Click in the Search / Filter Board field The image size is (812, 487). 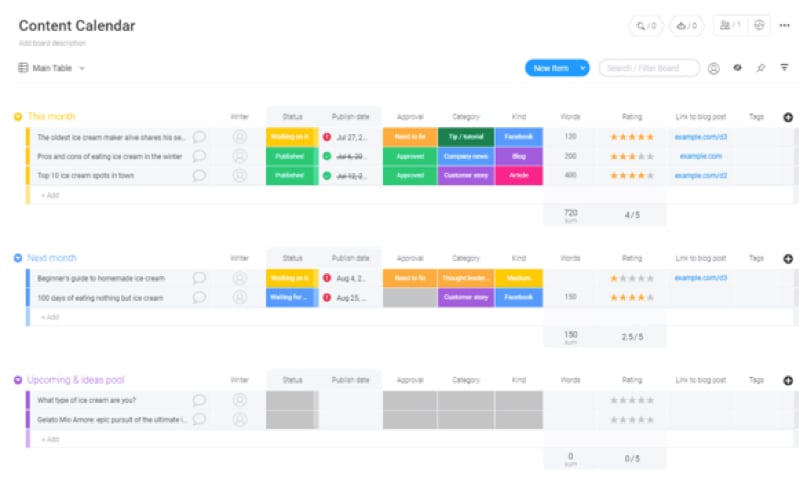[649, 68]
